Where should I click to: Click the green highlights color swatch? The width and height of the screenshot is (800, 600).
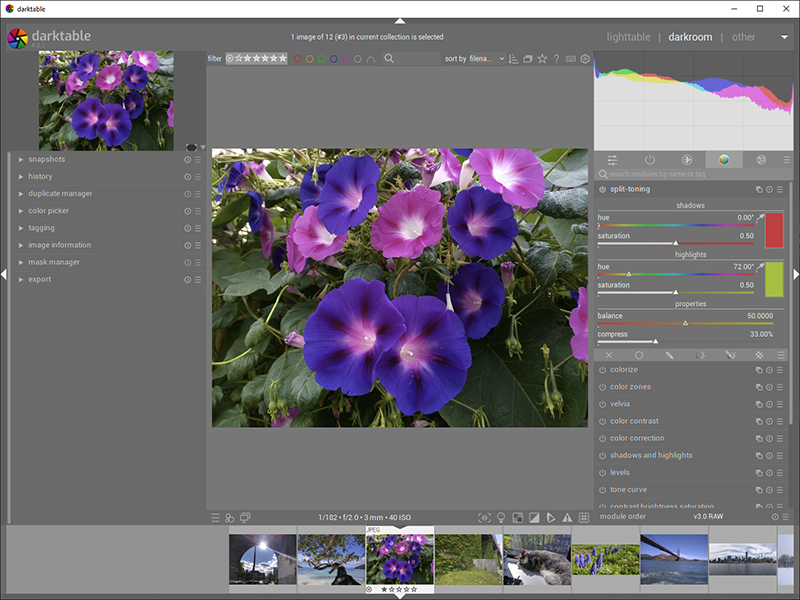point(773,280)
